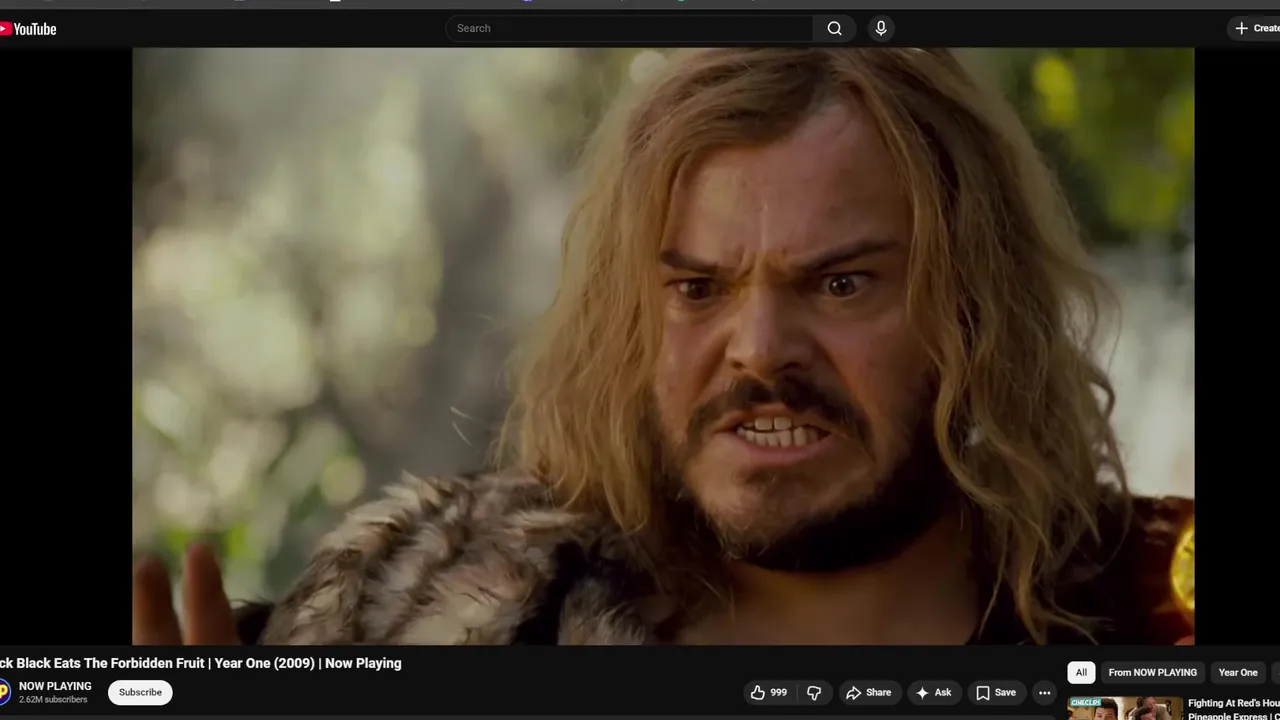Open the NOW PLAYING channel name link
The image size is (1280, 720).
click(55, 686)
